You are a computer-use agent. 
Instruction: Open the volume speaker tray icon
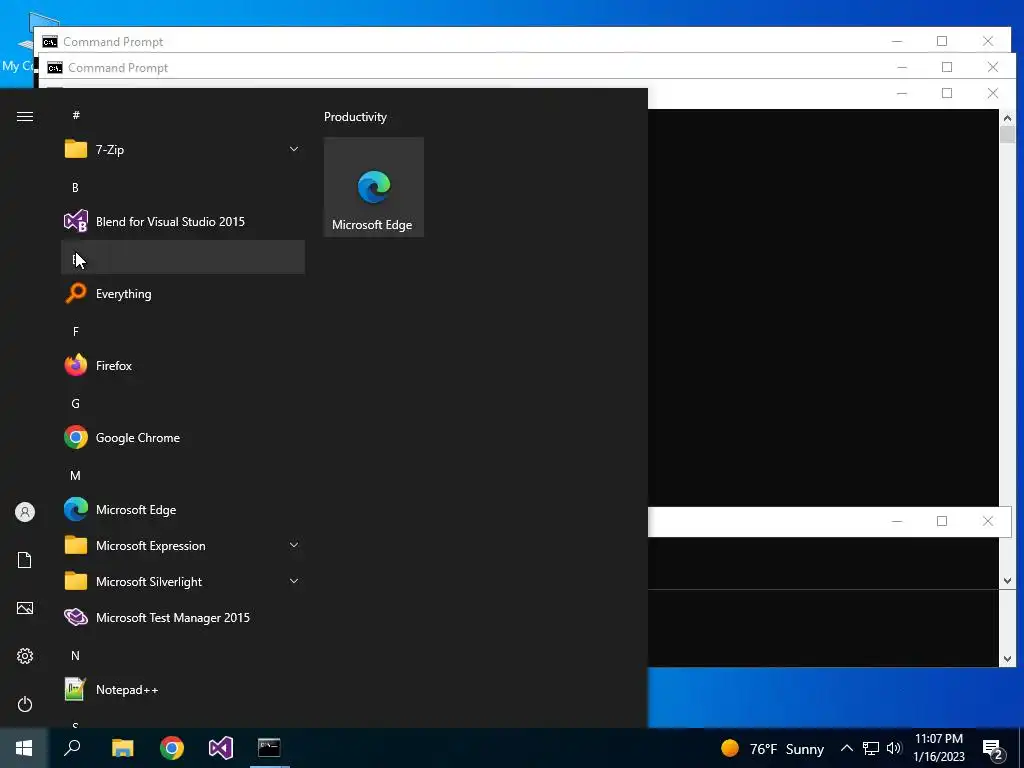tap(894, 748)
